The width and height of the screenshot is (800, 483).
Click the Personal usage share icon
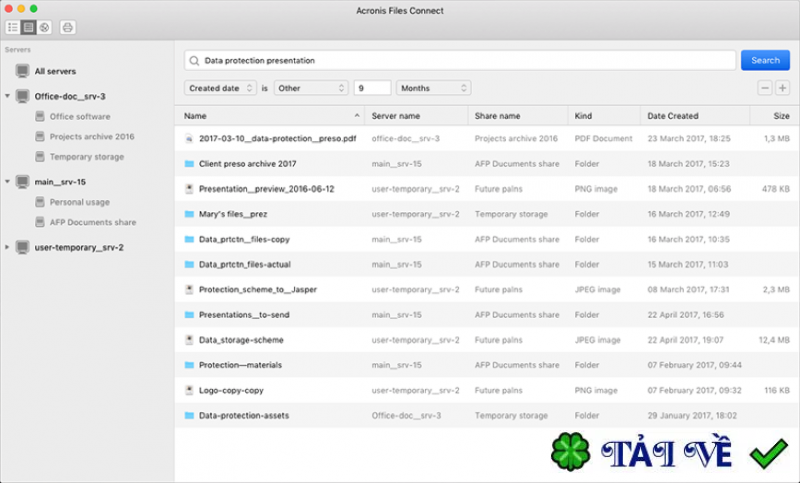click(40, 202)
